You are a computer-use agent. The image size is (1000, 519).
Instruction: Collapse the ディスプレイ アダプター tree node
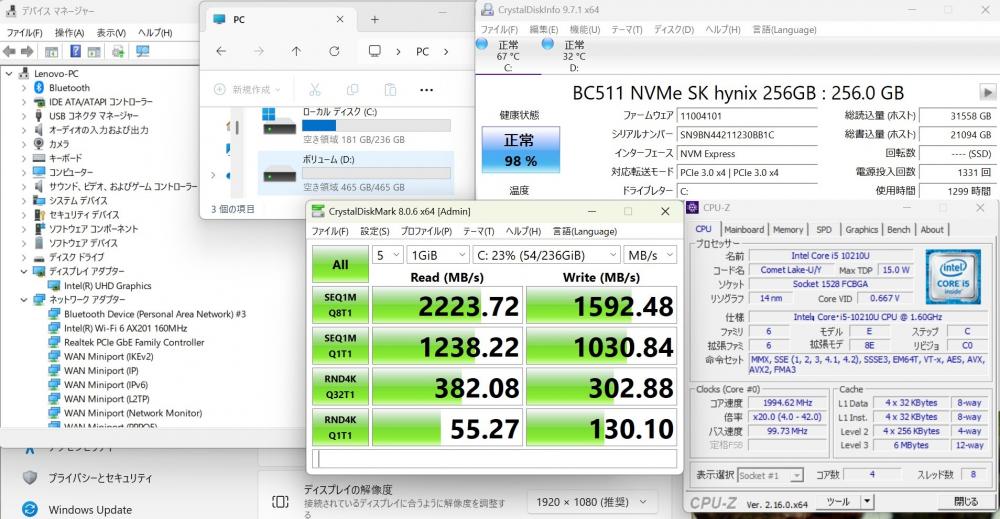coord(24,271)
